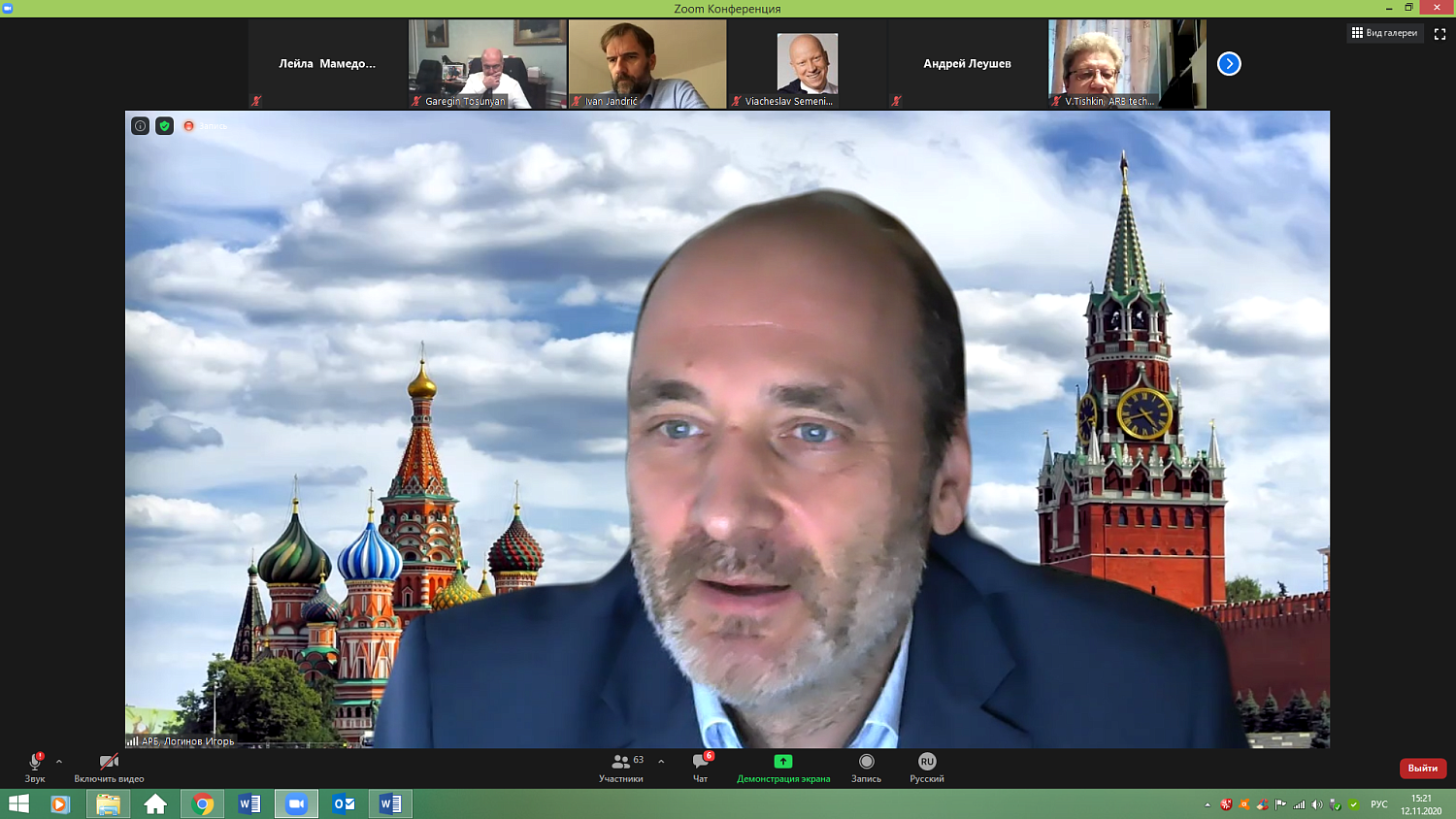Click the red recording indicator
Screen dimensions: 1456x819
[188, 126]
